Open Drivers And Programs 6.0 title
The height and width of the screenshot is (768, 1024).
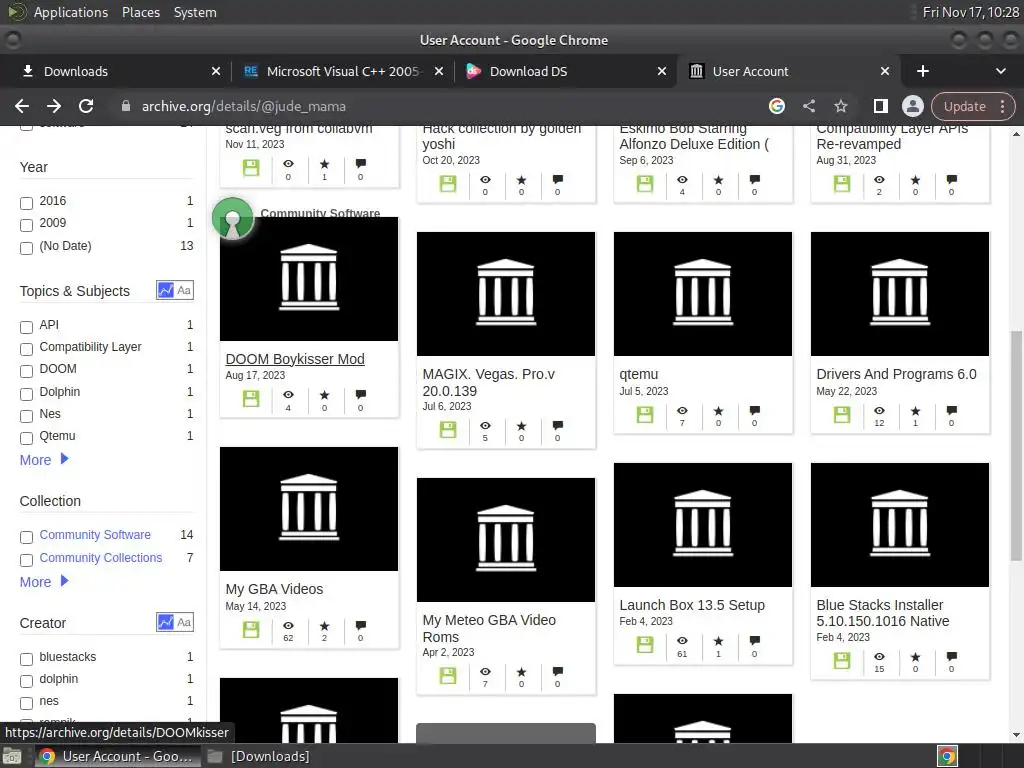click(x=896, y=374)
